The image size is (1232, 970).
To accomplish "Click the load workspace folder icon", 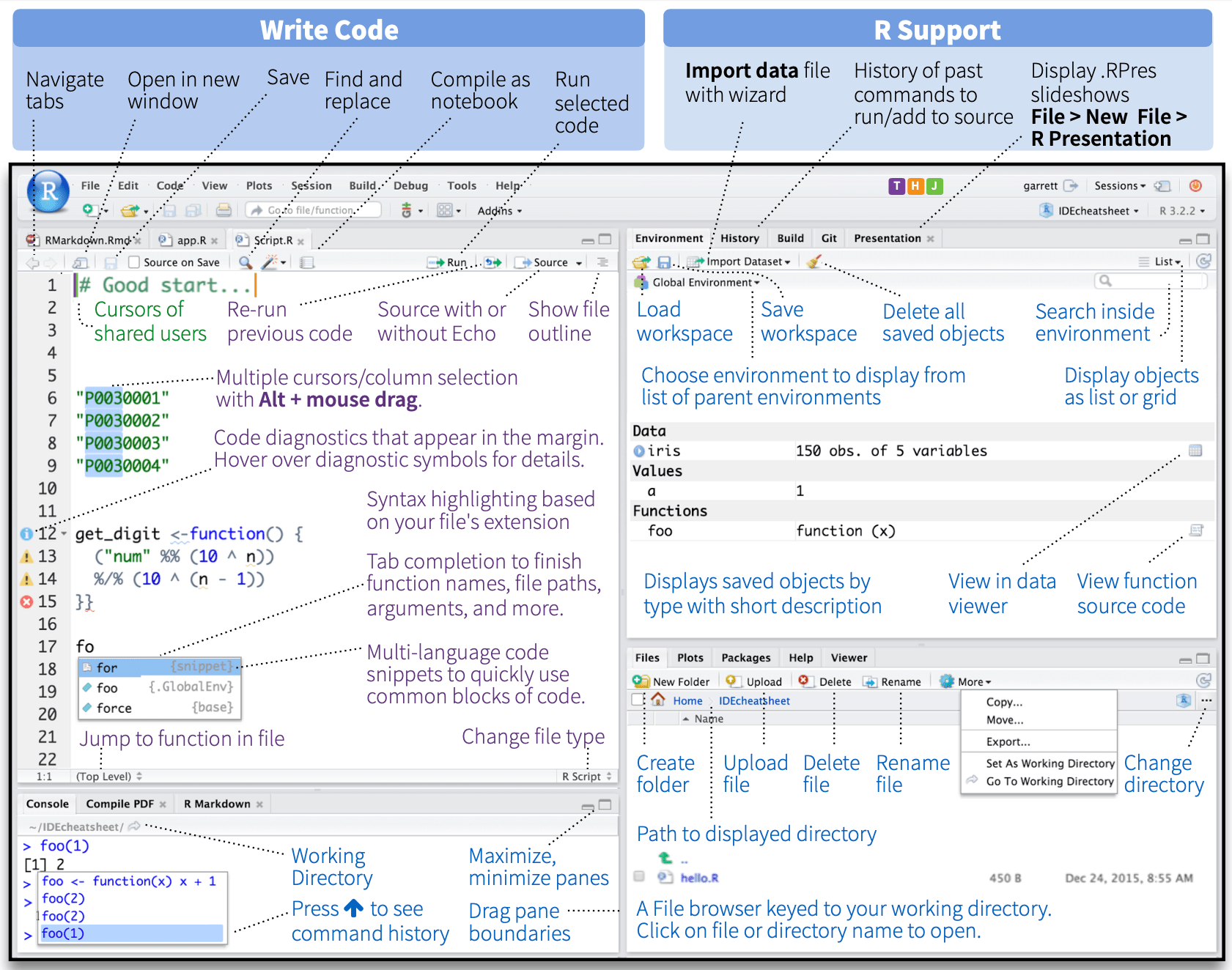I will 641,262.
